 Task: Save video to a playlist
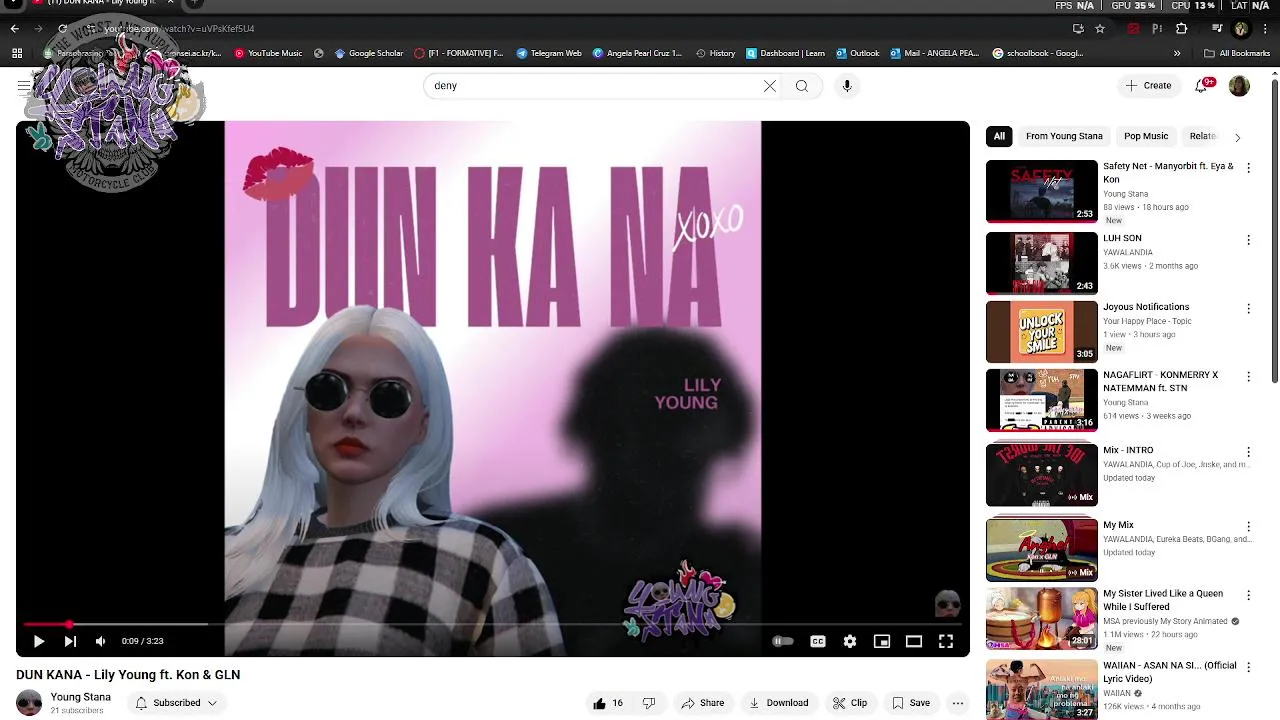tap(911, 703)
